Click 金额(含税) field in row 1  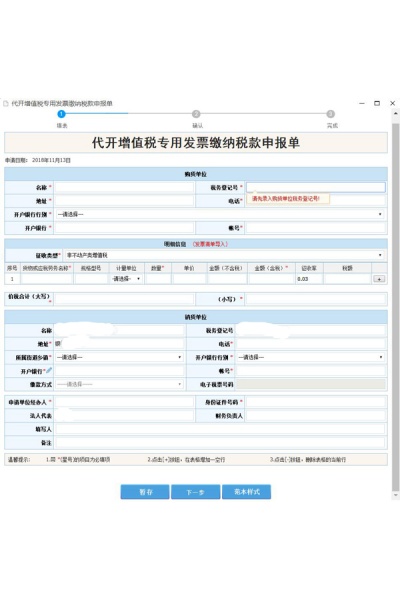click(271, 279)
